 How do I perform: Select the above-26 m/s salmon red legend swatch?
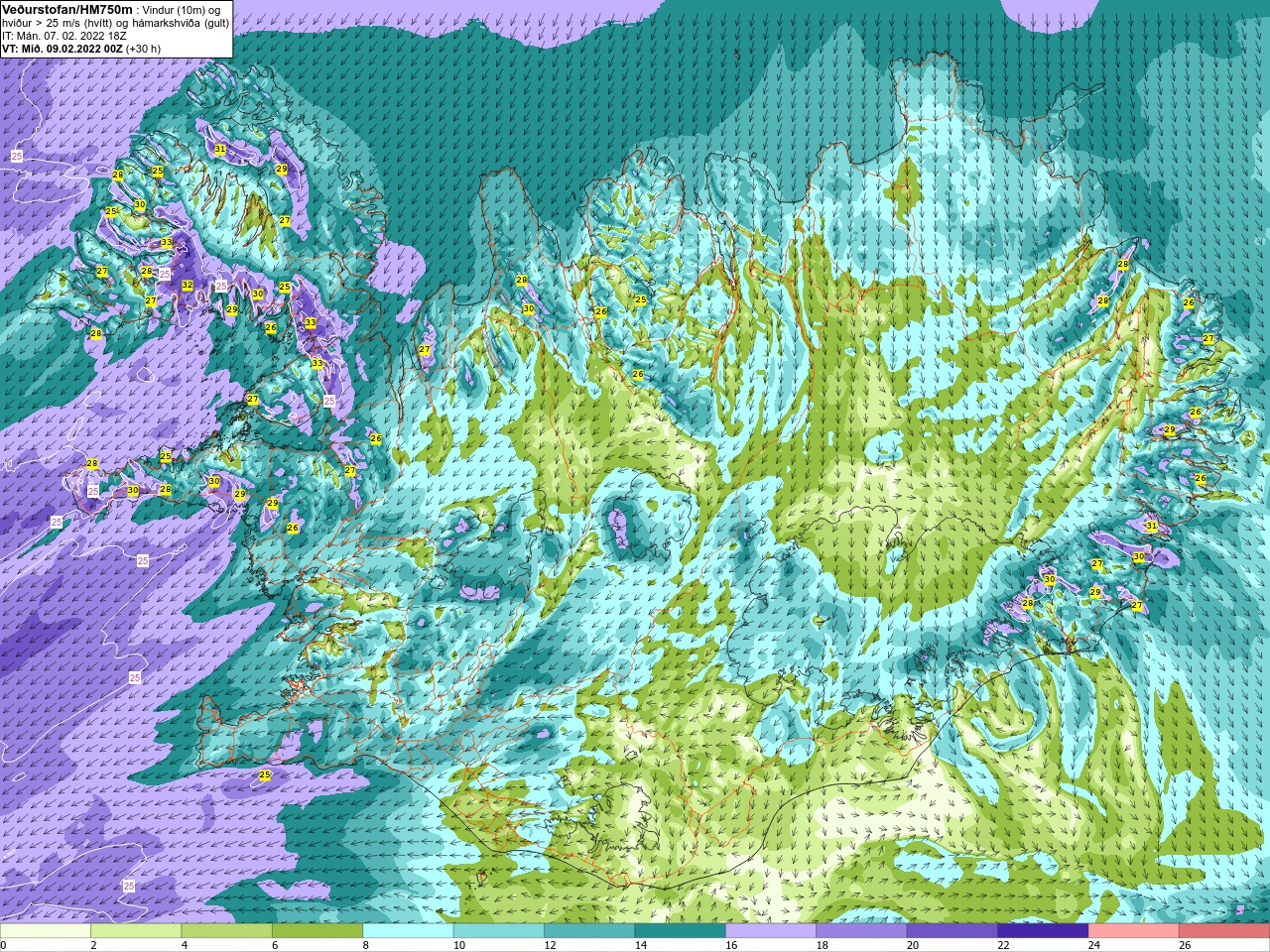1224,931
